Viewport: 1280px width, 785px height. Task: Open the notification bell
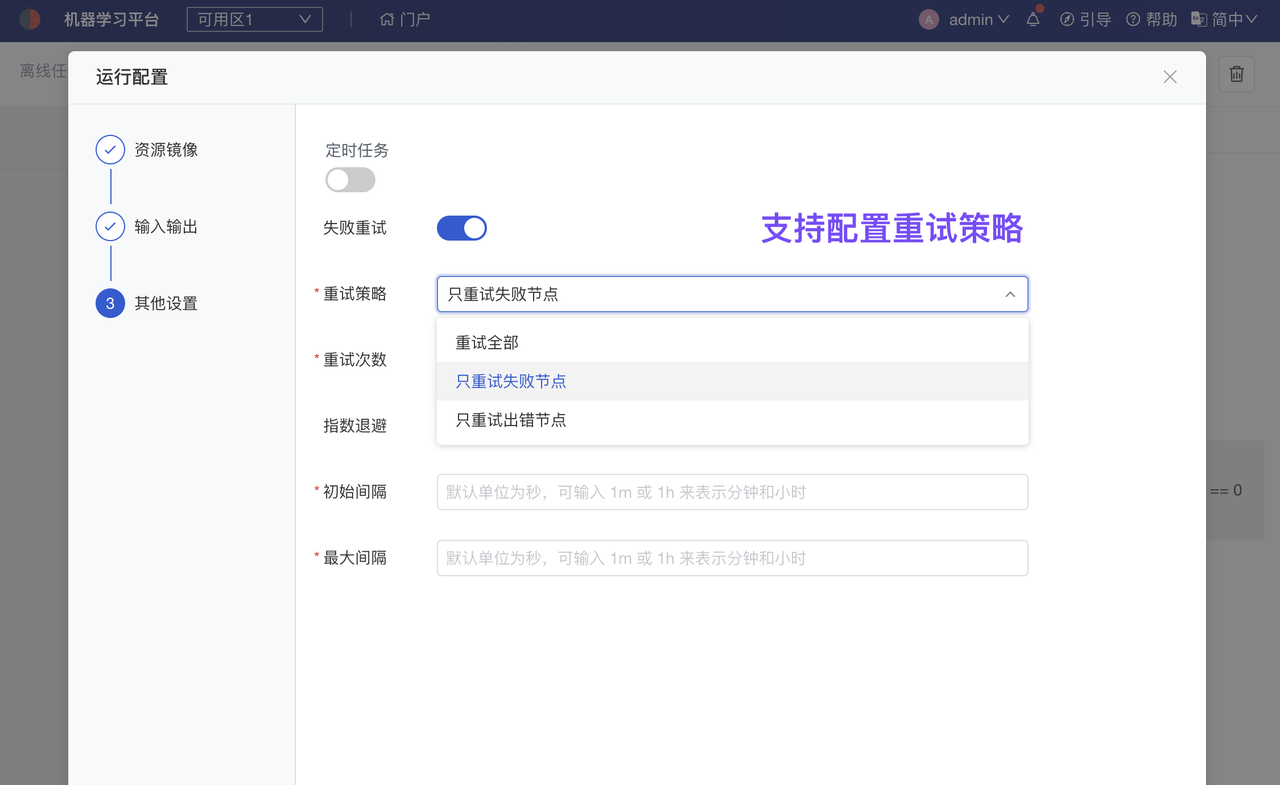point(1033,19)
